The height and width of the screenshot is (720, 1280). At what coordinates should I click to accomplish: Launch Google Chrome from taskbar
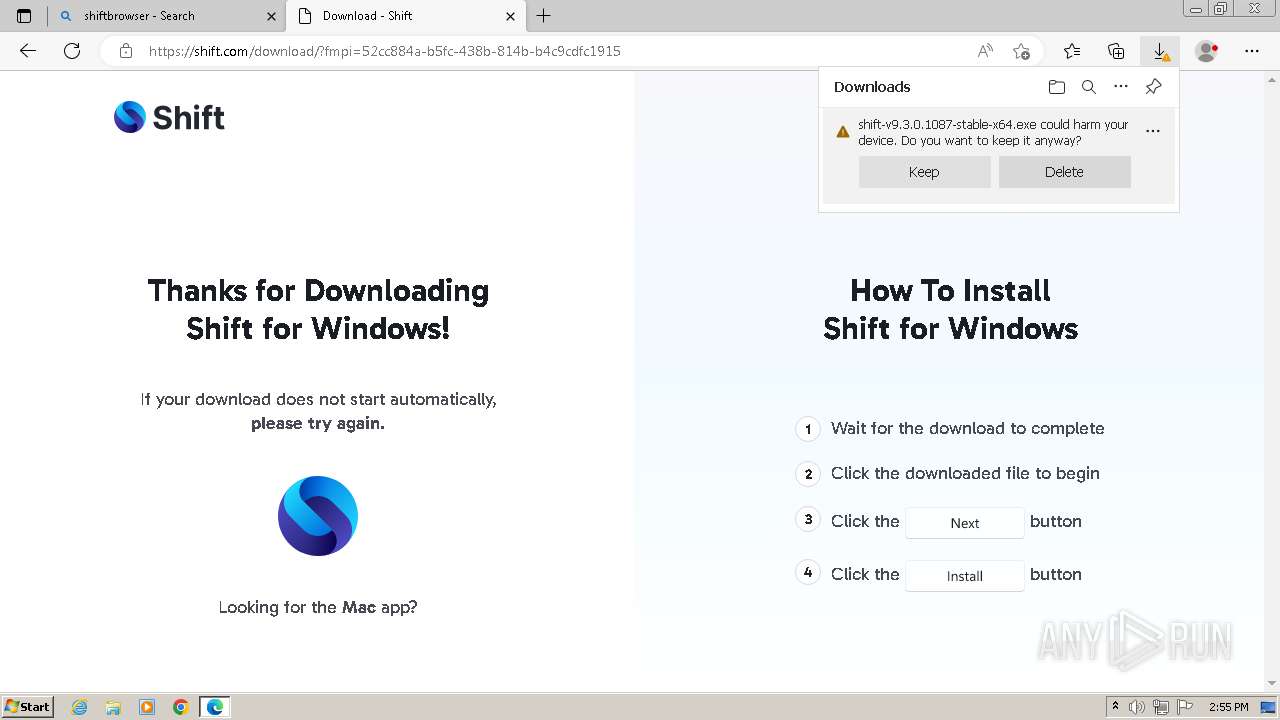pyautogui.click(x=181, y=707)
